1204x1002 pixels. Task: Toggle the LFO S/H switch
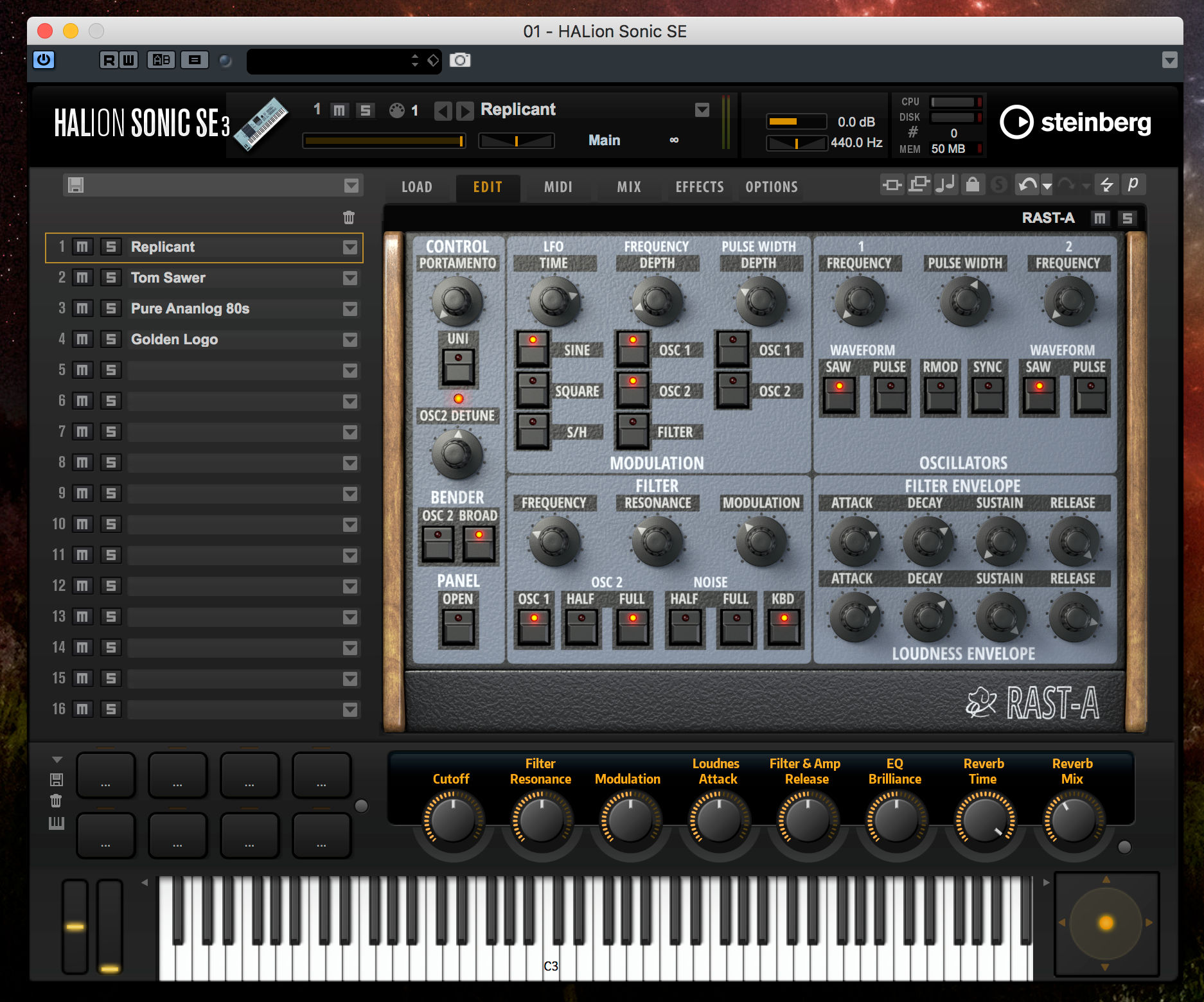(x=533, y=431)
